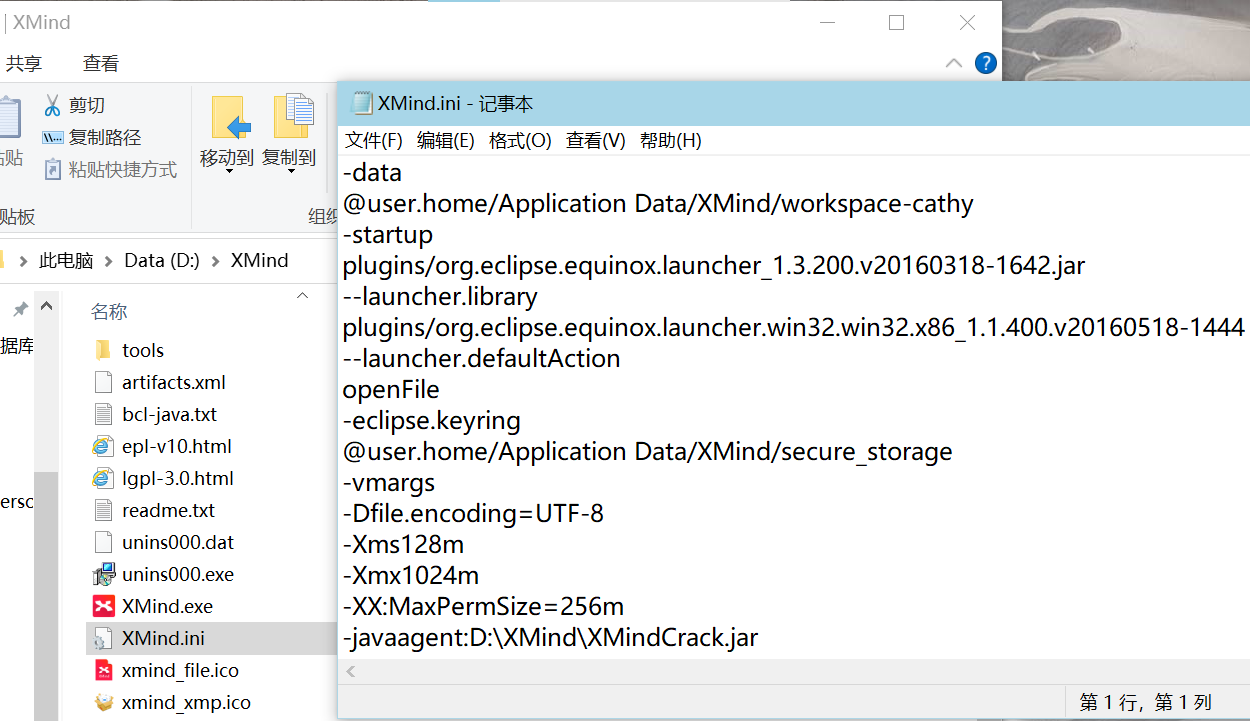This screenshot has width=1250, height=721.
Task: Click the Copy to folder icon
Action: point(294,116)
